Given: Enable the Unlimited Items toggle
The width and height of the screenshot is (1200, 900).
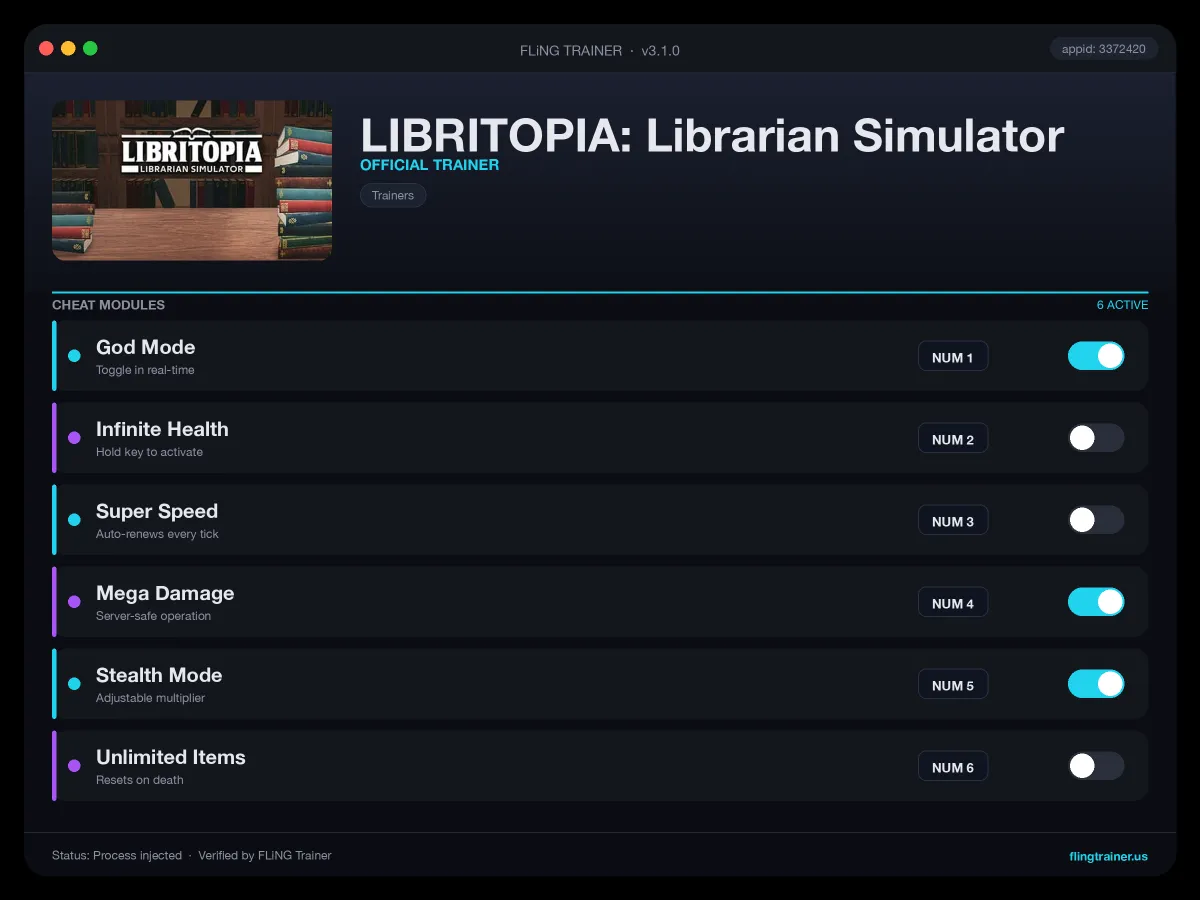Looking at the screenshot, I should click(1096, 766).
